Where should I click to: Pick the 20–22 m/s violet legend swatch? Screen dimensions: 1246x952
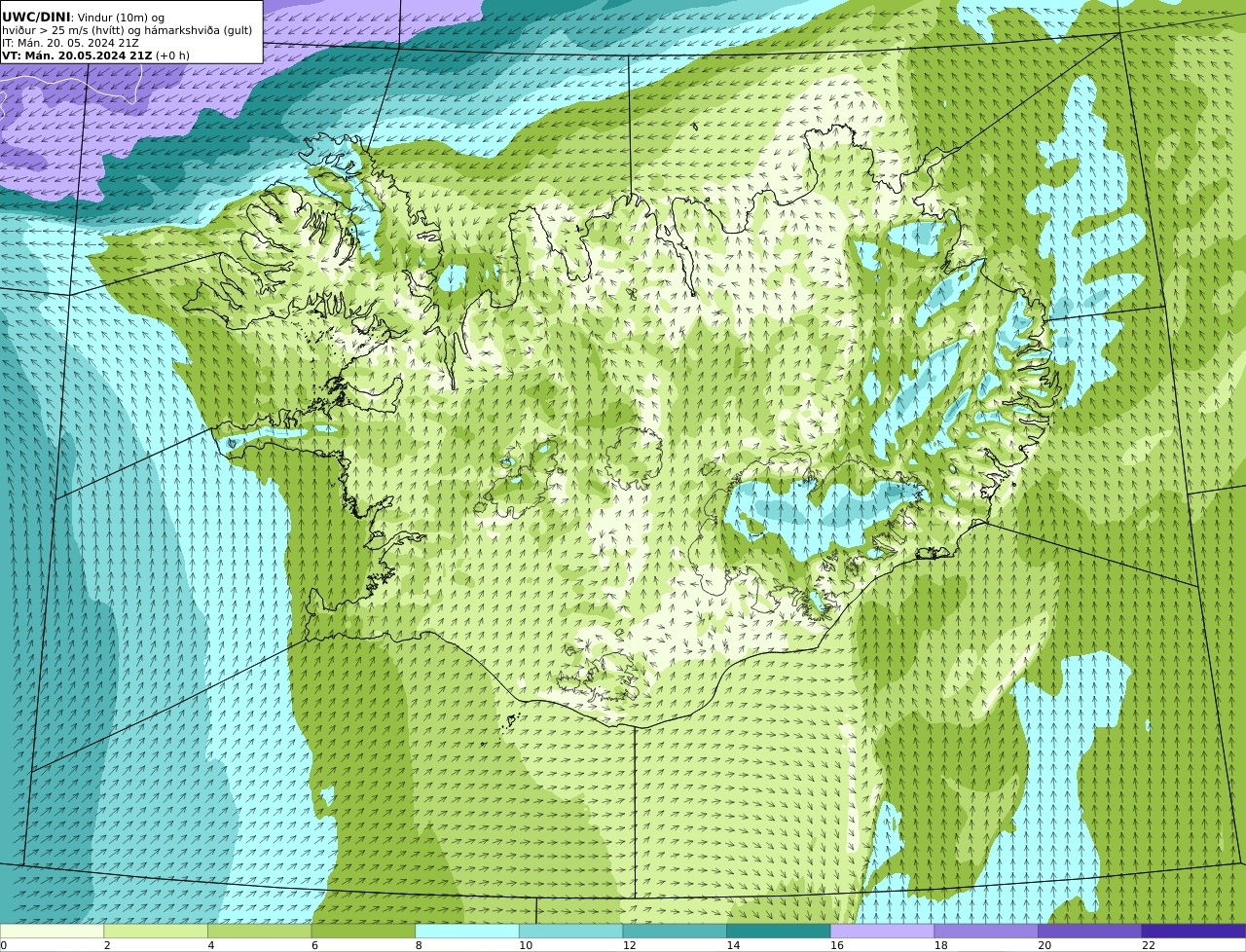(1090, 932)
